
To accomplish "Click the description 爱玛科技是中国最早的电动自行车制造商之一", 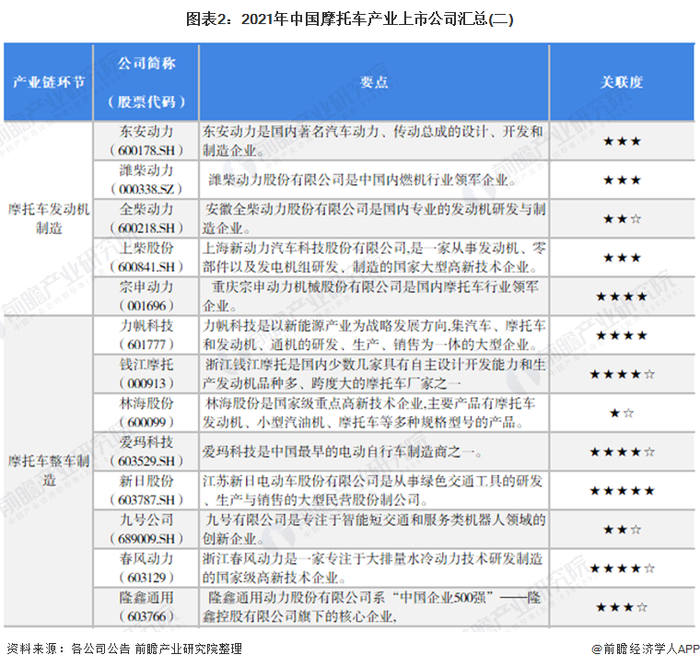I will coord(342,452).
